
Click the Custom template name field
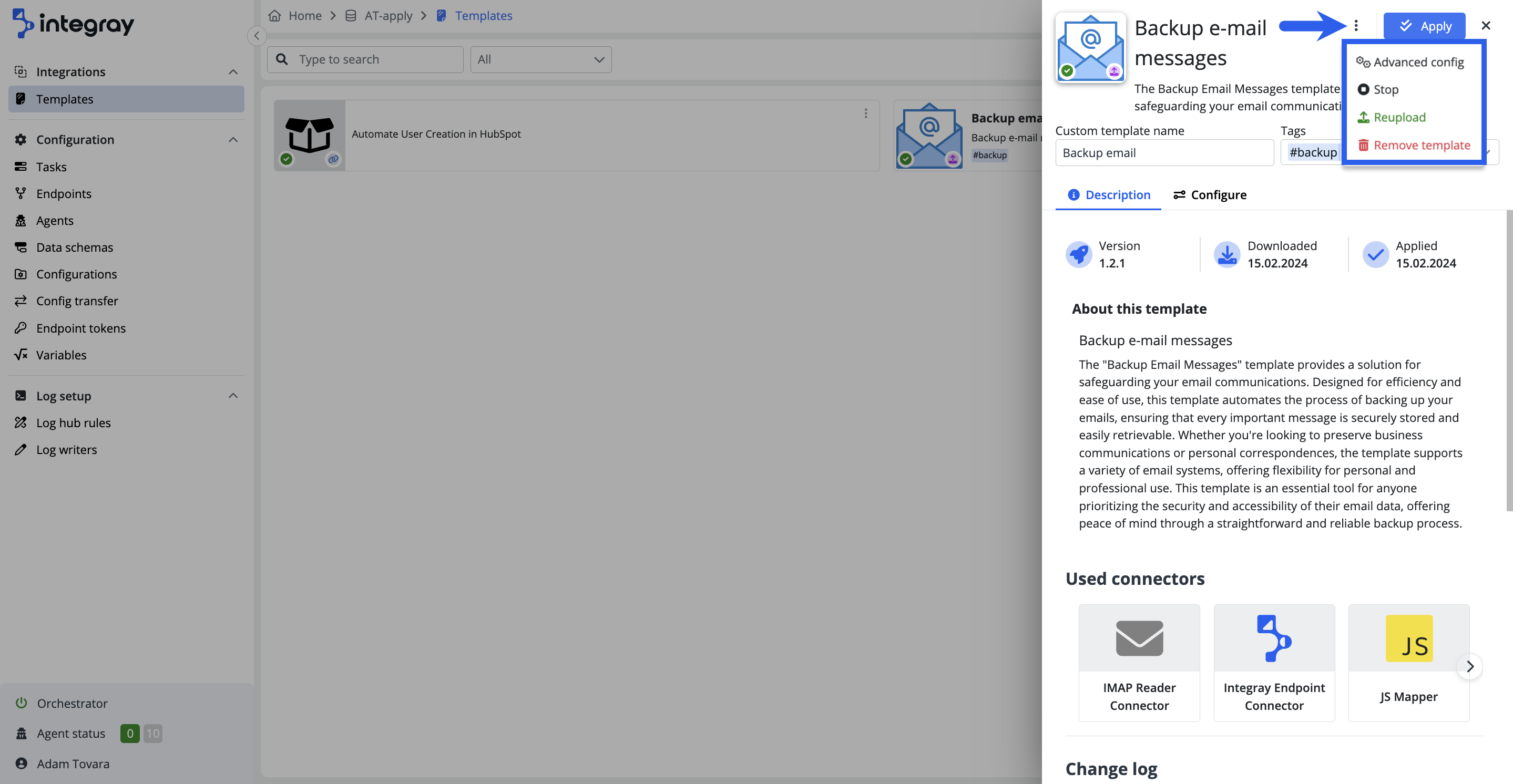(1164, 153)
